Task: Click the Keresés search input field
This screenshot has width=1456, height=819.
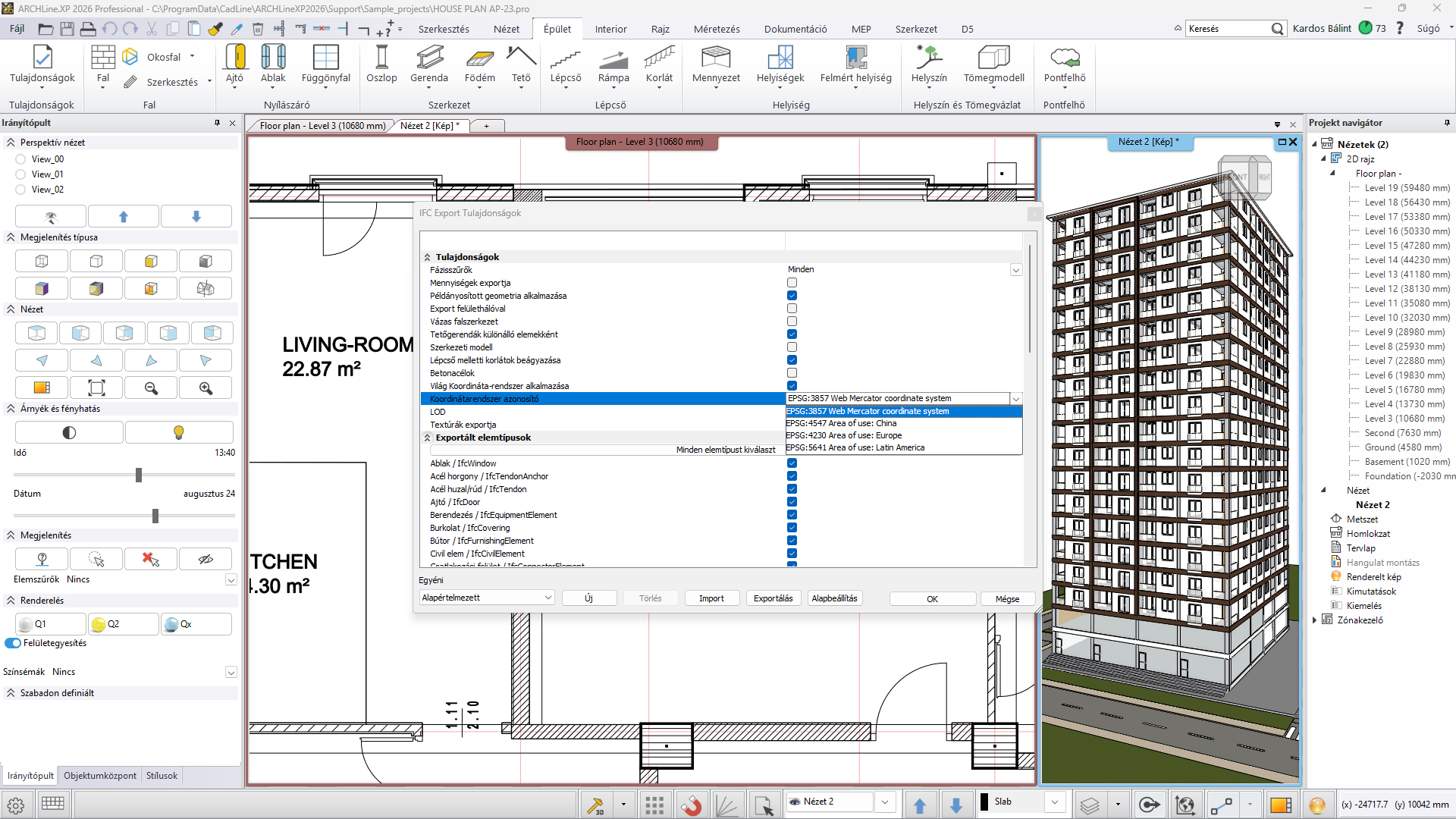Action: tap(1228, 29)
